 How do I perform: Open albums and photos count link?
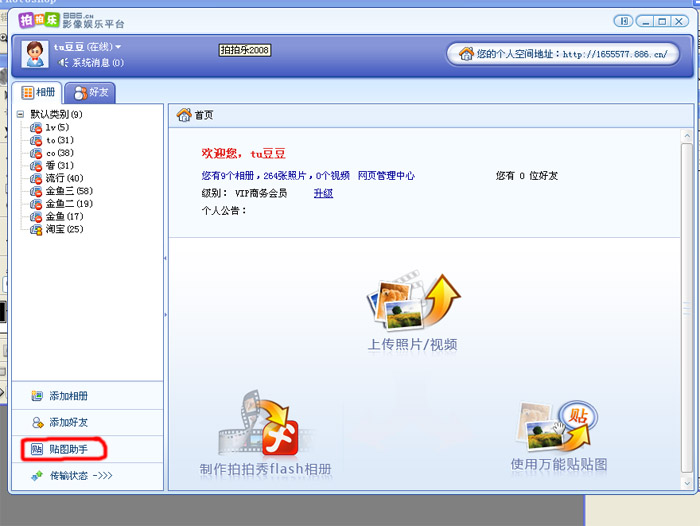275,175
